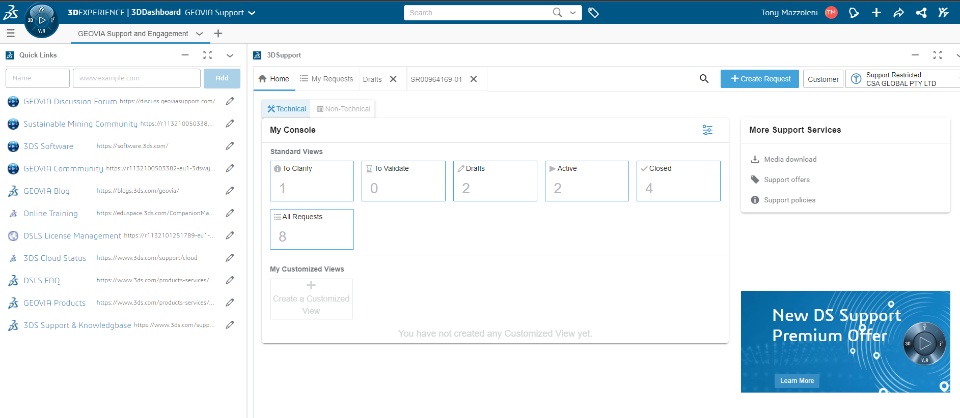Edit the Sustainable Mining Community link
960x418 pixels.
tap(230, 124)
